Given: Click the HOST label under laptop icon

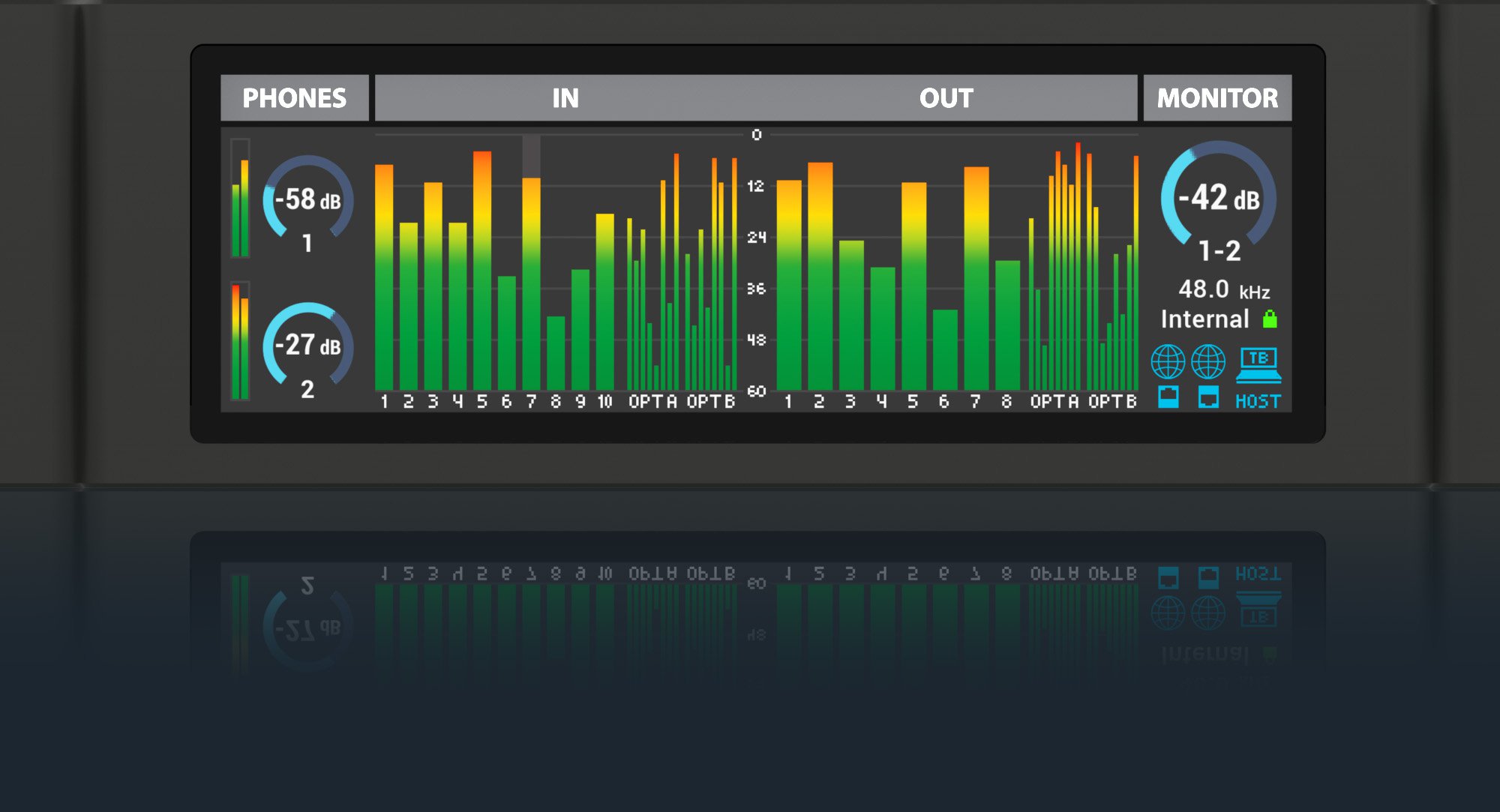Looking at the screenshot, I should point(1258,402).
